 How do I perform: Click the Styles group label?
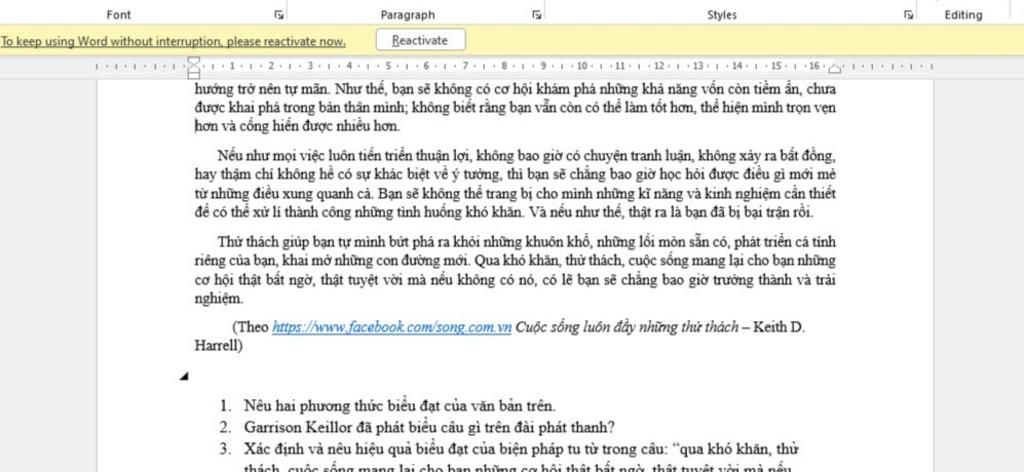(x=722, y=14)
